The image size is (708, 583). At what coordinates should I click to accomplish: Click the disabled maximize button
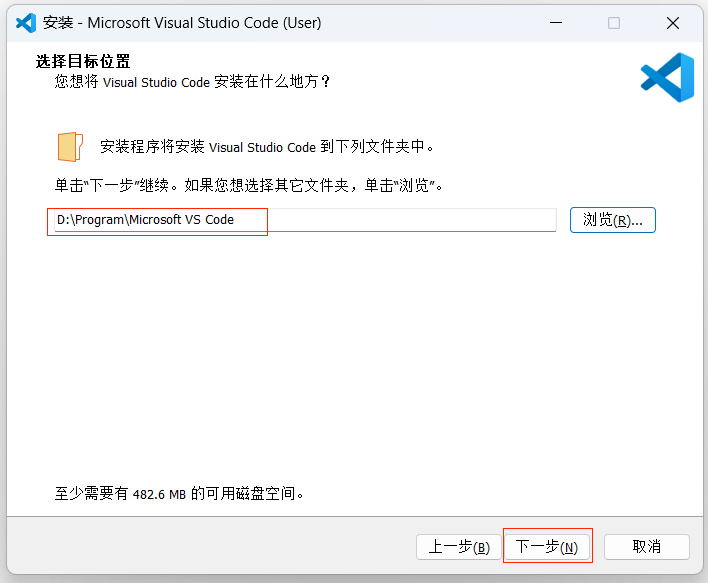614,23
